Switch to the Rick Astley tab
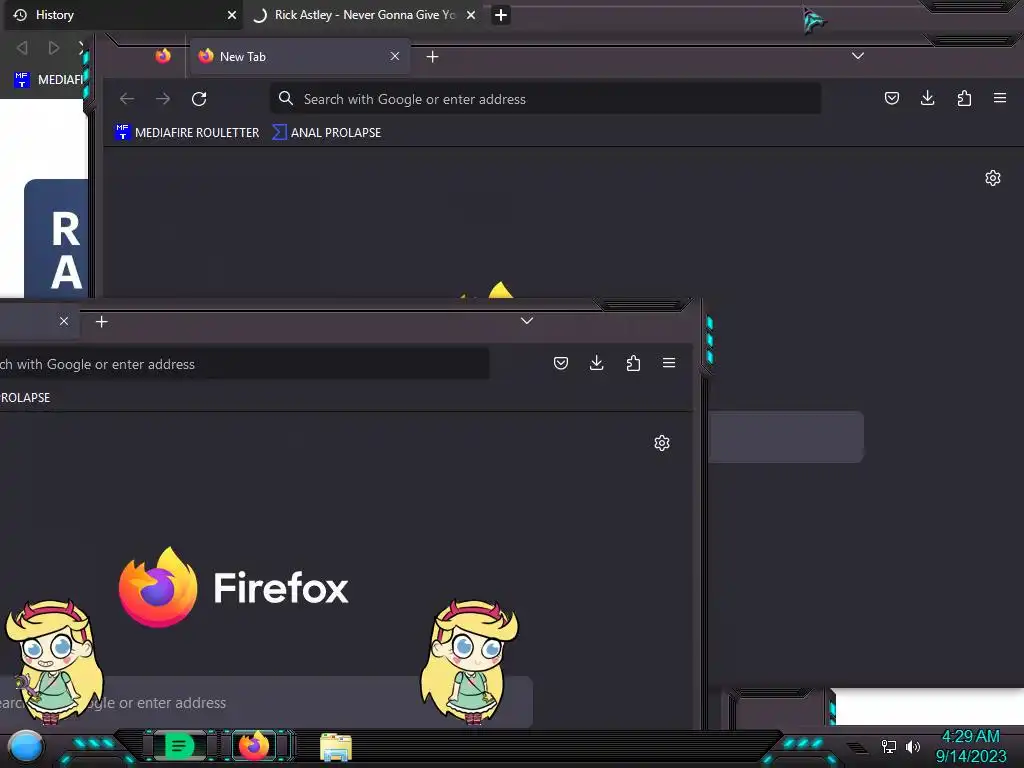The image size is (1024, 768). 364,14
